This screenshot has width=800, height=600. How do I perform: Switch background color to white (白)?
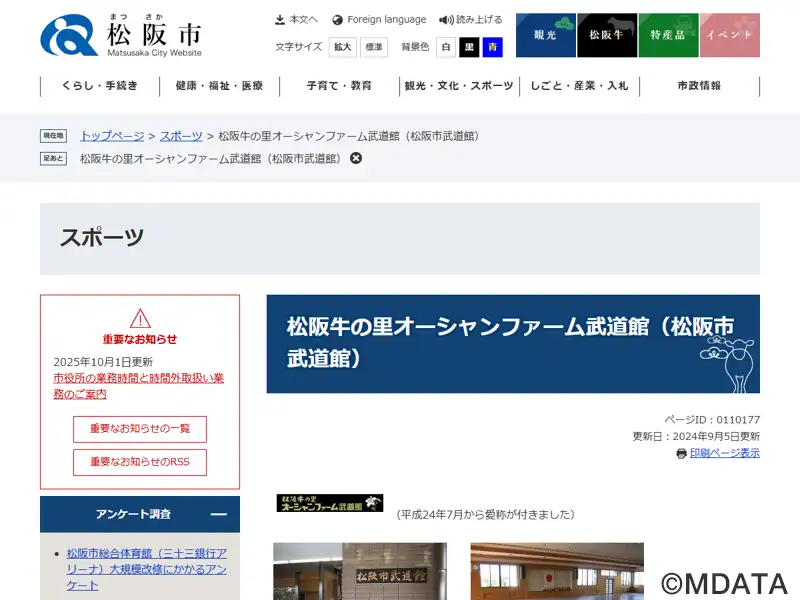pyautogui.click(x=446, y=47)
